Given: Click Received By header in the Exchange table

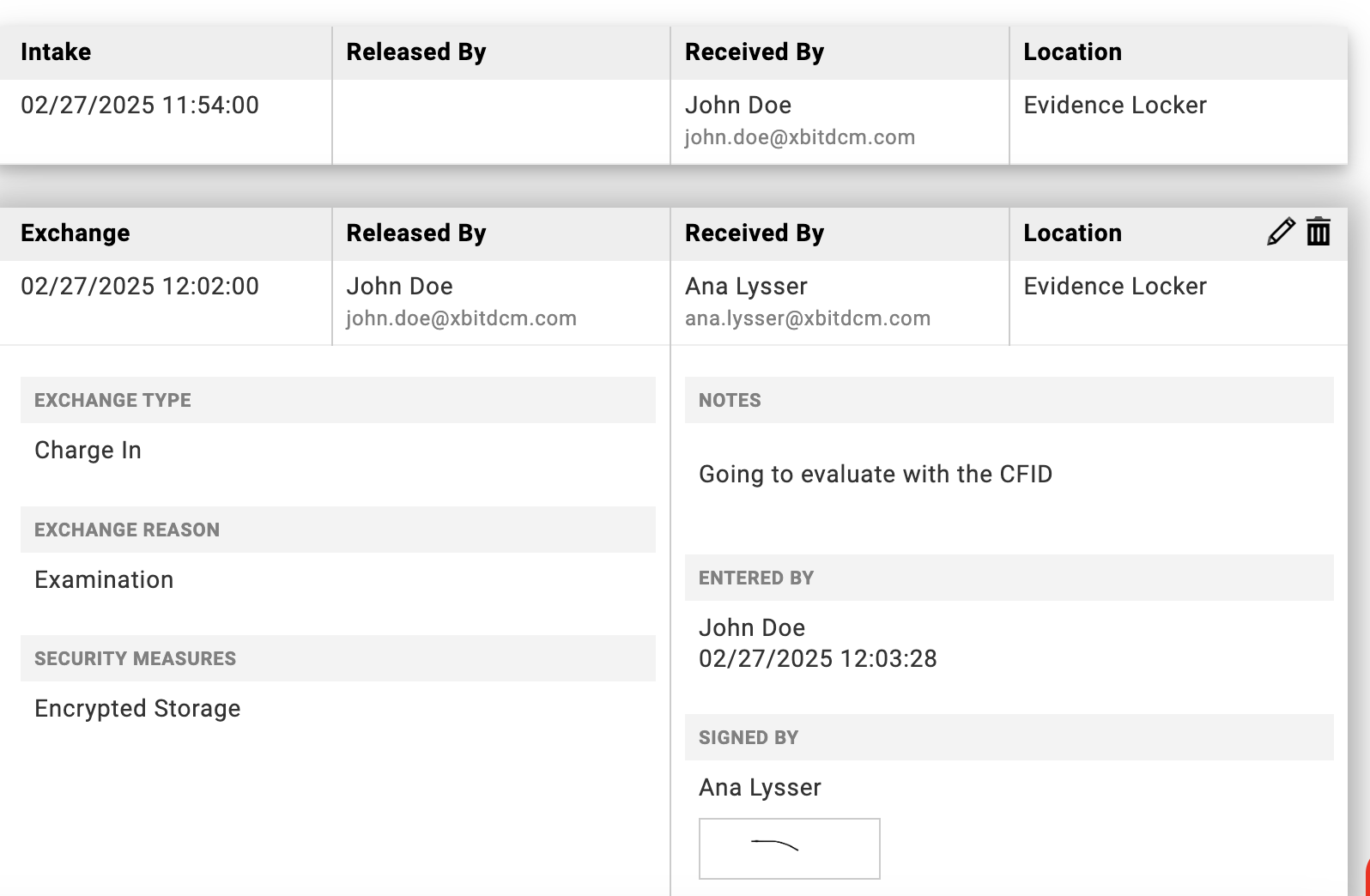Looking at the screenshot, I should (x=755, y=233).
